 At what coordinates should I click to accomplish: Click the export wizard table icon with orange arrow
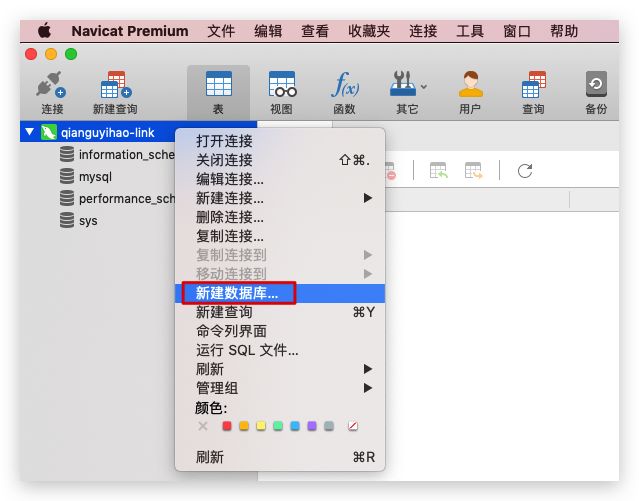click(x=474, y=170)
